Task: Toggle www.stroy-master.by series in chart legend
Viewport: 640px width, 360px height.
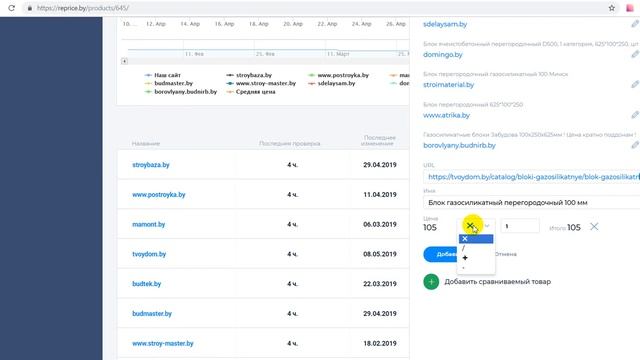Action: pos(261,83)
